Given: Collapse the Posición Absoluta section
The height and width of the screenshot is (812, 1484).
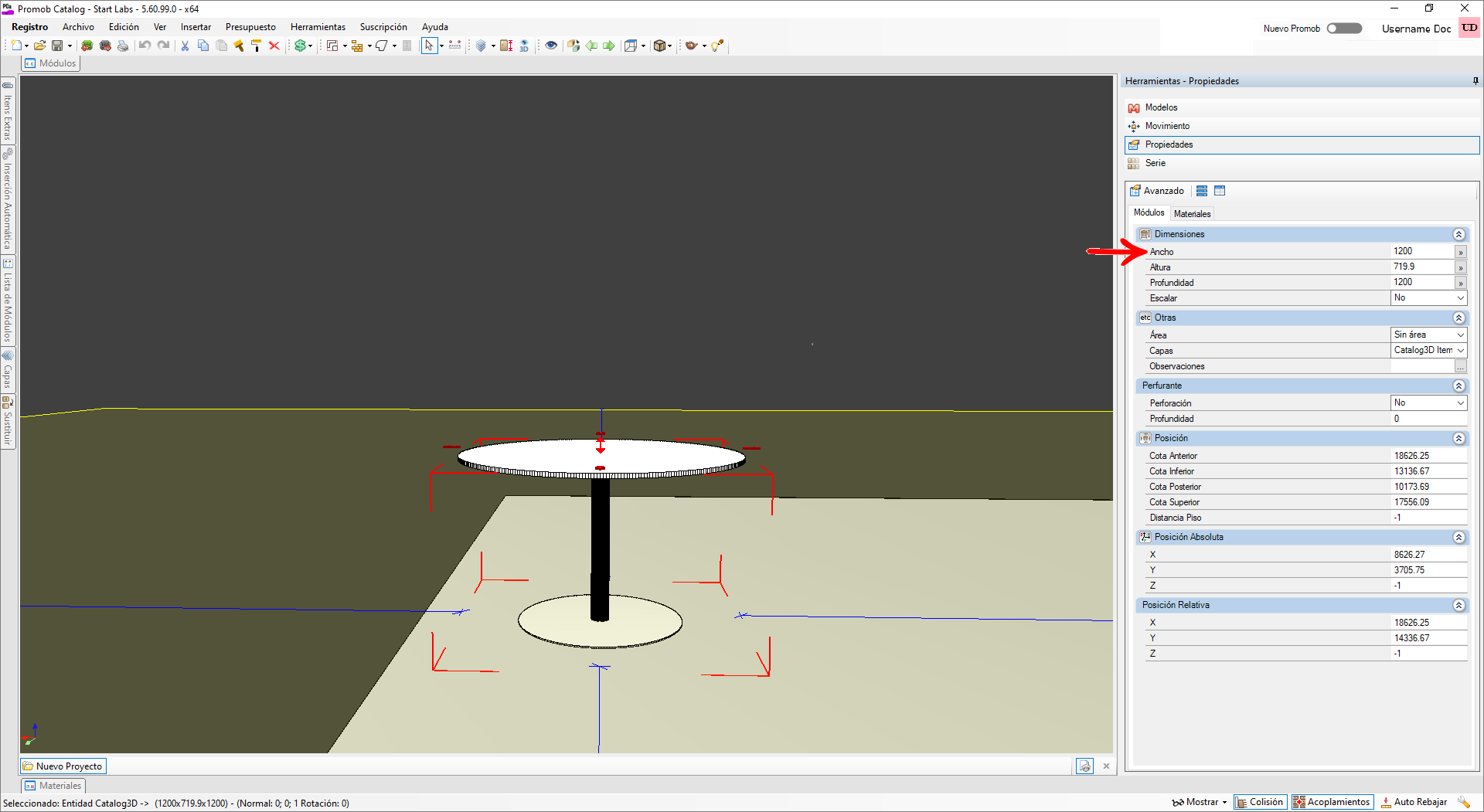Looking at the screenshot, I should pyautogui.click(x=1458, y=537).
